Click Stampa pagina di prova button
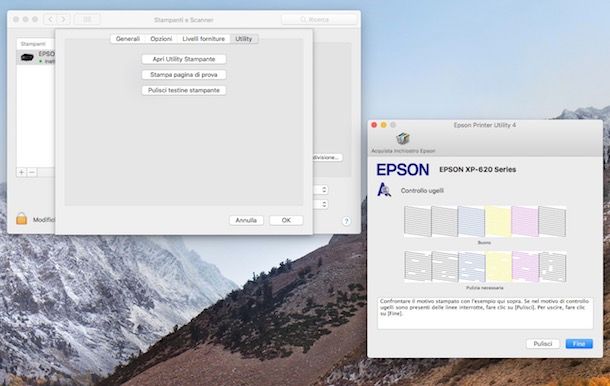The height and width of the screenshot is (386, 610). point(184,75)
